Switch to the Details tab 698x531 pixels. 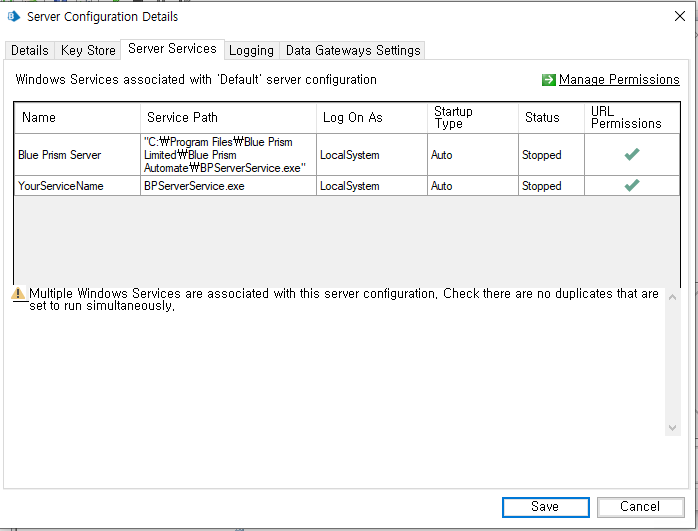point(30,50)
